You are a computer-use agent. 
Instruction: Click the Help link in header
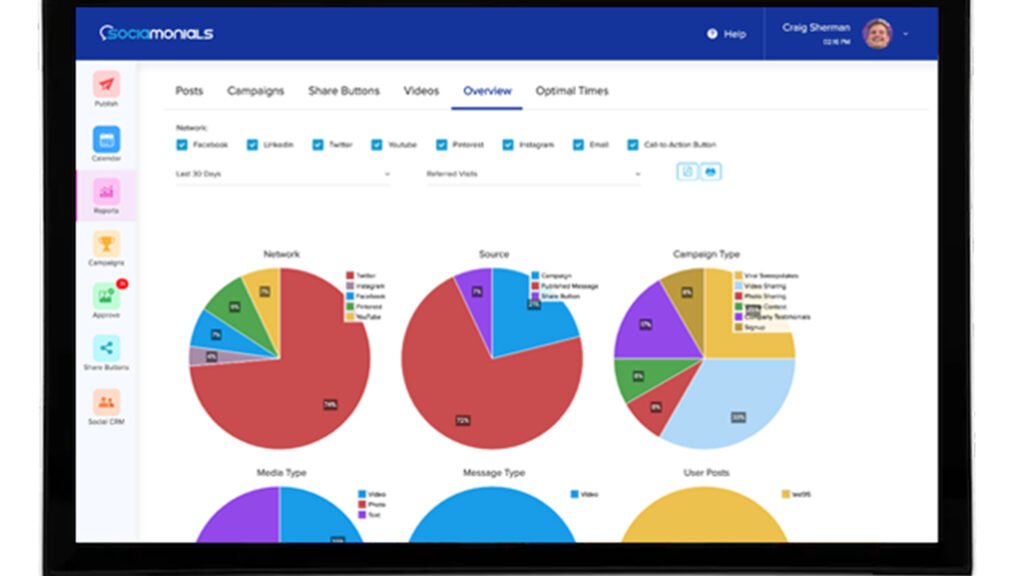pos(727,34)
